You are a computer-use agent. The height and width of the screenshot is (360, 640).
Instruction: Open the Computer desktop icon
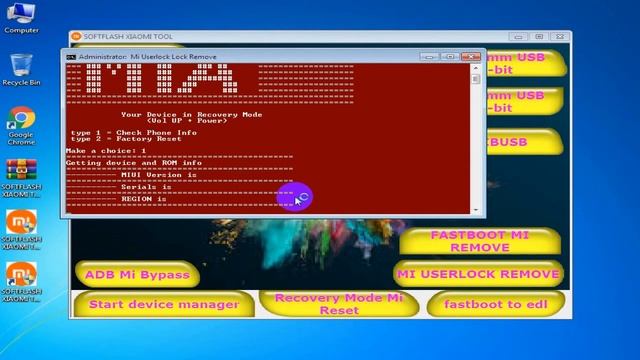pos(21,18)
